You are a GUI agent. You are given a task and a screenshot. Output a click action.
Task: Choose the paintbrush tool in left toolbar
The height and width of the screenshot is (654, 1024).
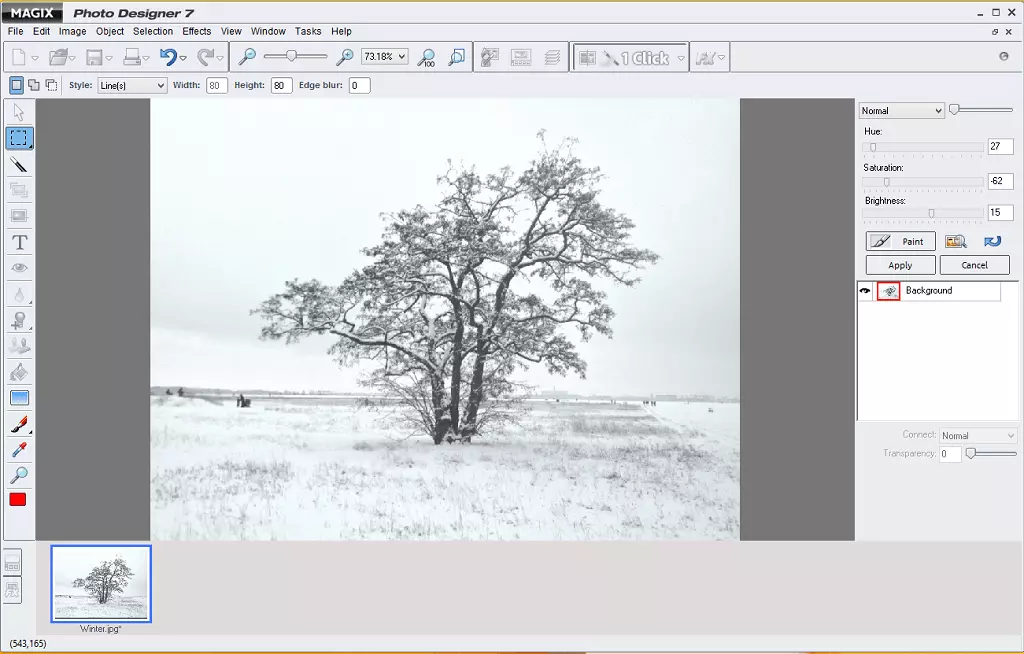tap(19, 424)
